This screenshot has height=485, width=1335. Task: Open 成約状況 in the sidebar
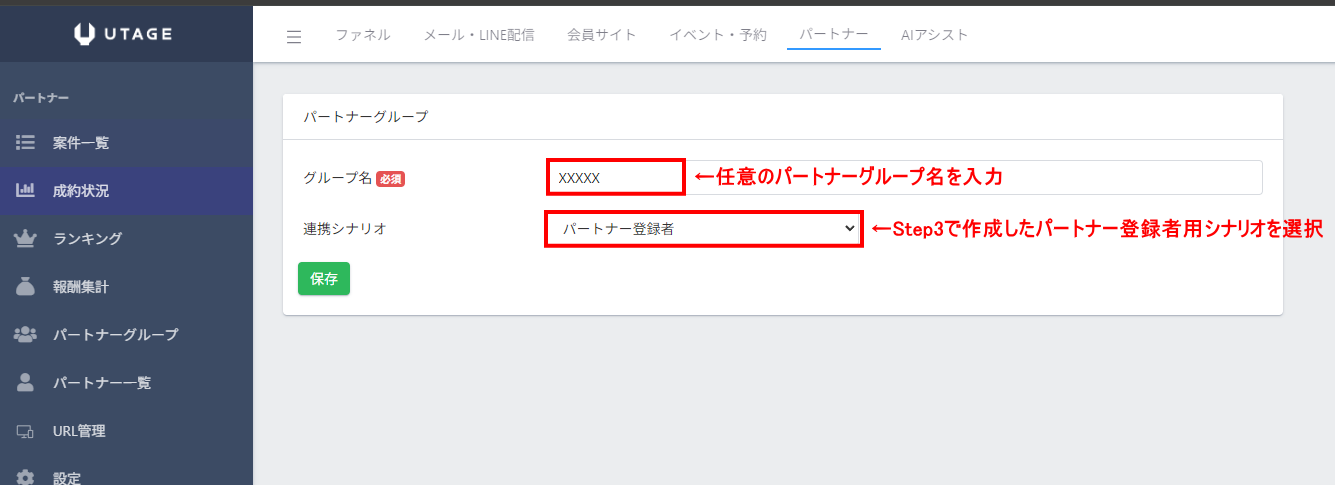click(81, 190)
